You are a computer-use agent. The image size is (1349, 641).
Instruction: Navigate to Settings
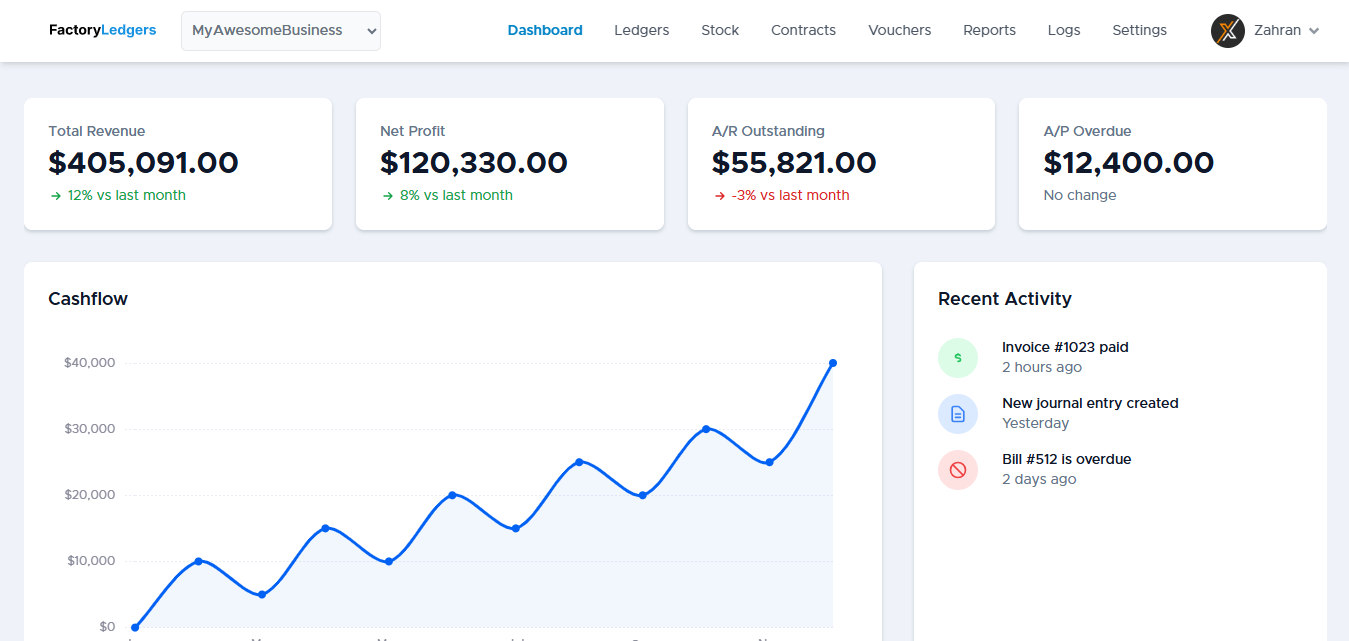1139,30
